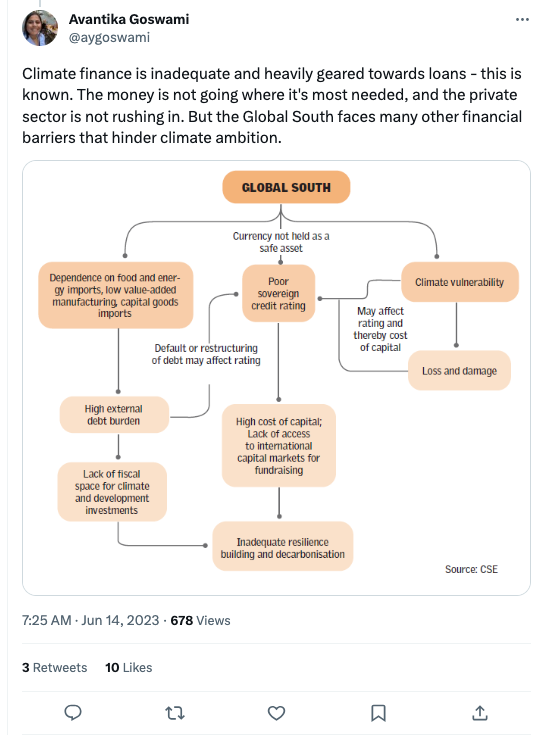Click the Avantika Goswami display name
The height and width of the screenshot is (735, 538).
tap(129, 19)
